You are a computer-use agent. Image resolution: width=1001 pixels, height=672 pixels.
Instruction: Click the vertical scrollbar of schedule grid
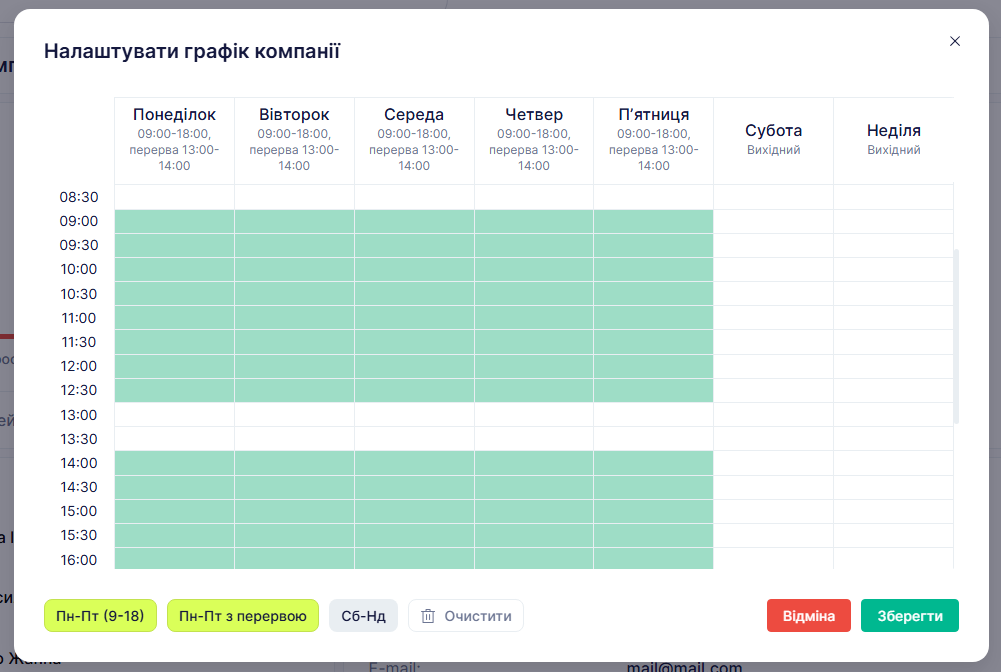[x=956, y=336]
